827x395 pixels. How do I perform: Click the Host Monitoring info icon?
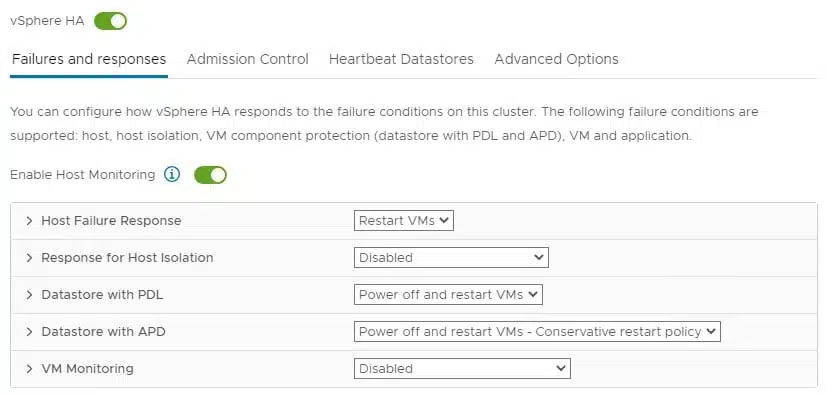click(171, 175)
